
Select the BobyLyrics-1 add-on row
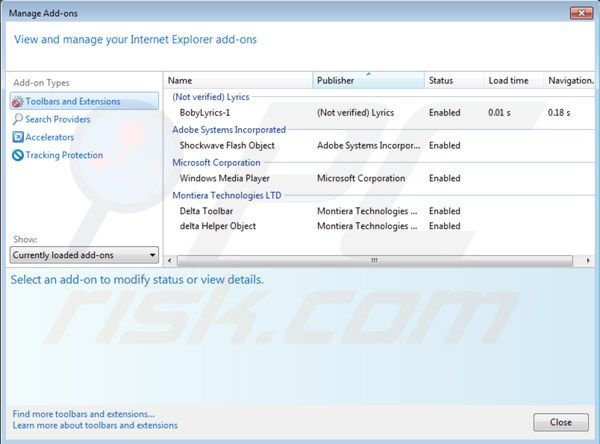pyautogui.click(x=380, y=113)
